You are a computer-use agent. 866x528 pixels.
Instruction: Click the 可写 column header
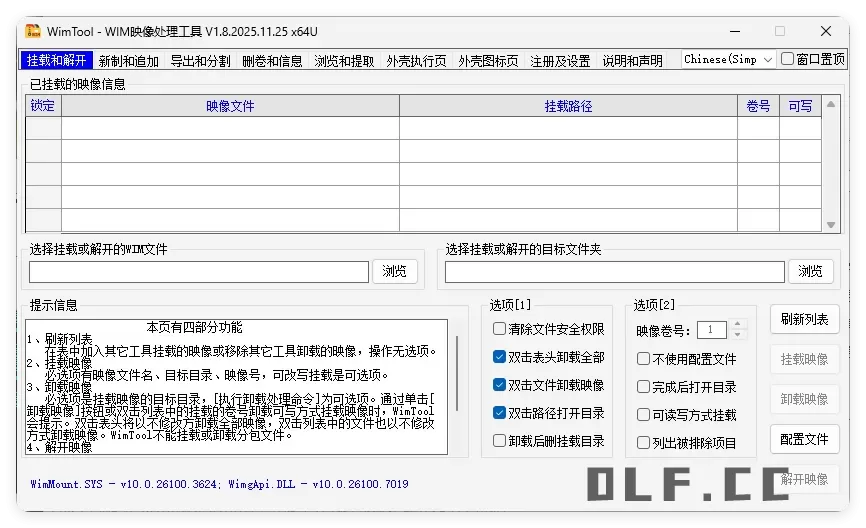point(800,105)
